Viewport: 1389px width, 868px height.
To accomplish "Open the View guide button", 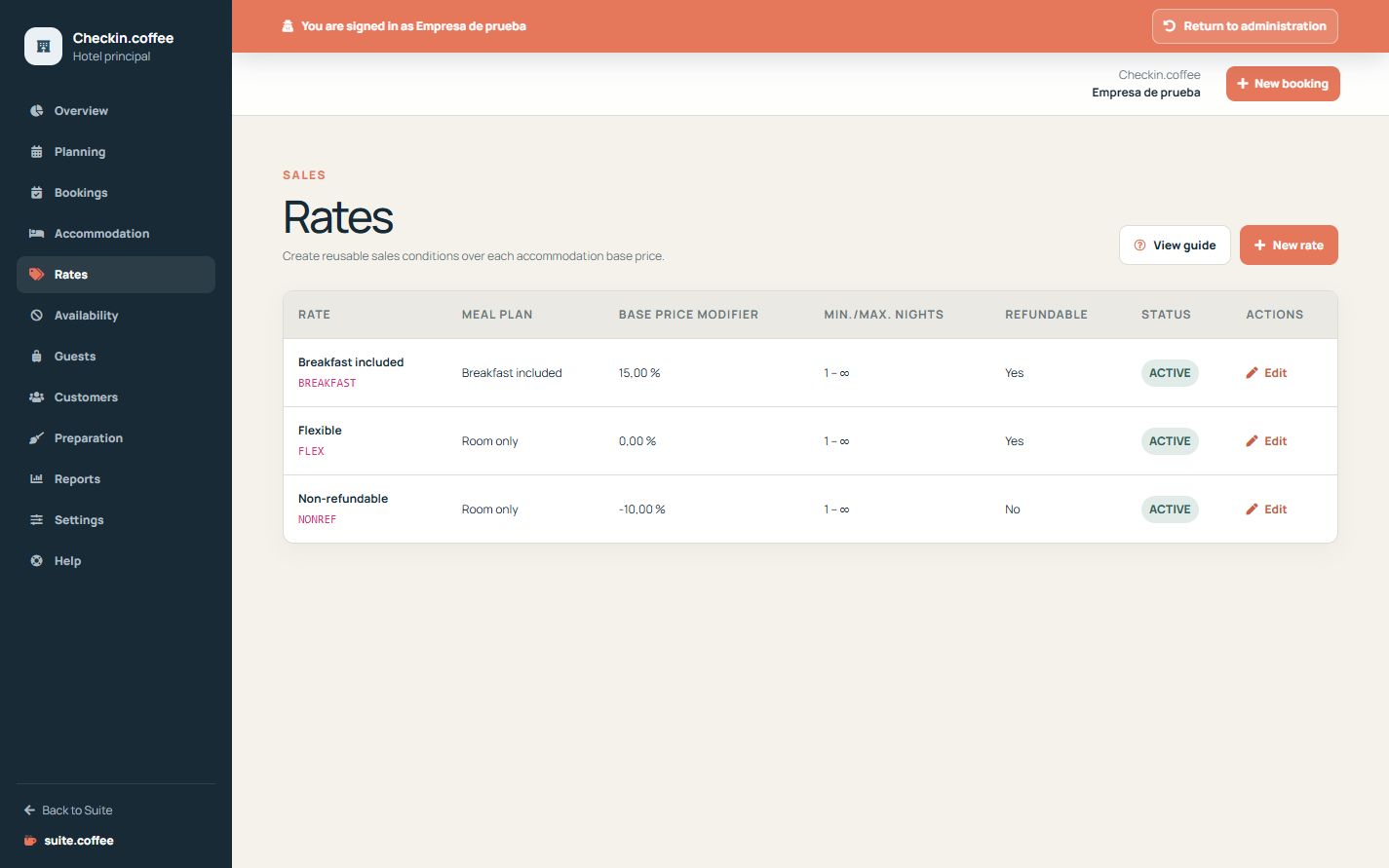I will click(x=1175, y=245).
